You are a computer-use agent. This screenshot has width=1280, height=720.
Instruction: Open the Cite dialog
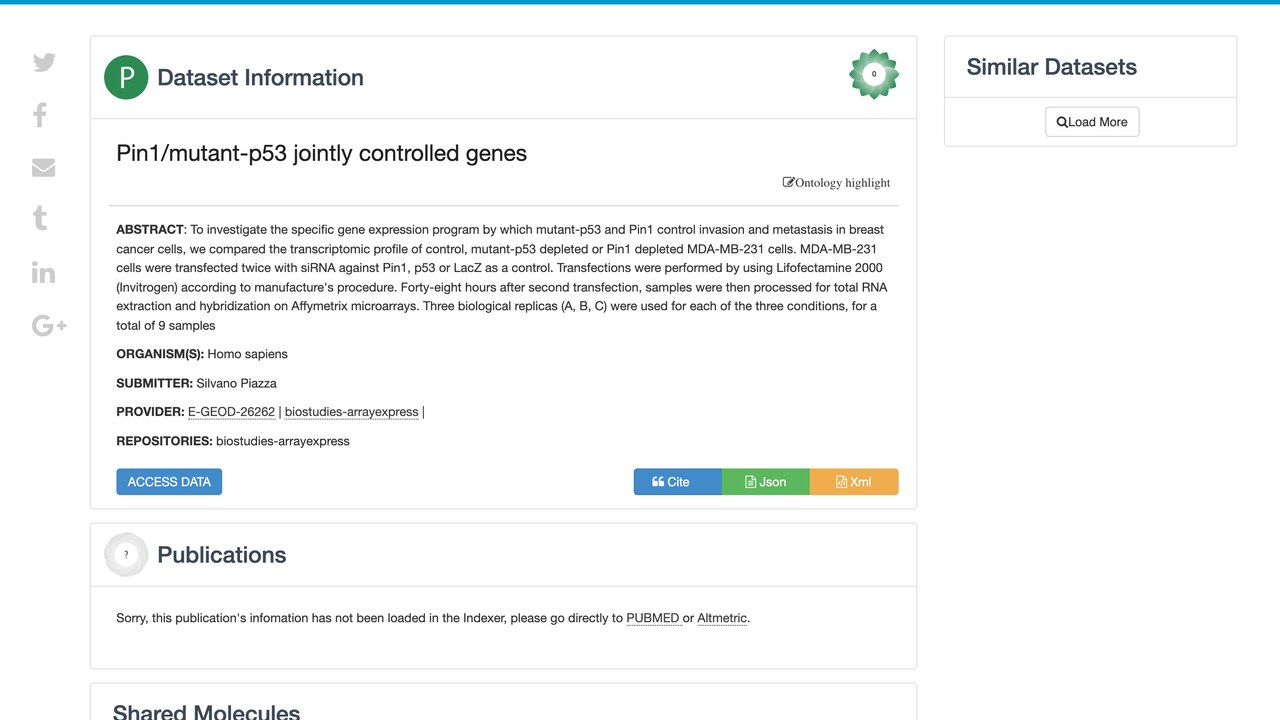[x=677, y=482]
